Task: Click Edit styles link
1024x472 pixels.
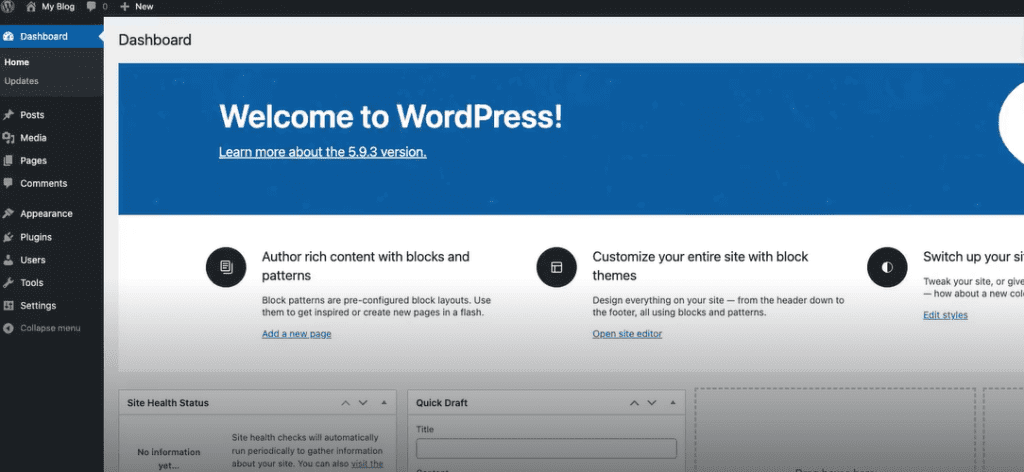Action: click(x=945, y=315)
